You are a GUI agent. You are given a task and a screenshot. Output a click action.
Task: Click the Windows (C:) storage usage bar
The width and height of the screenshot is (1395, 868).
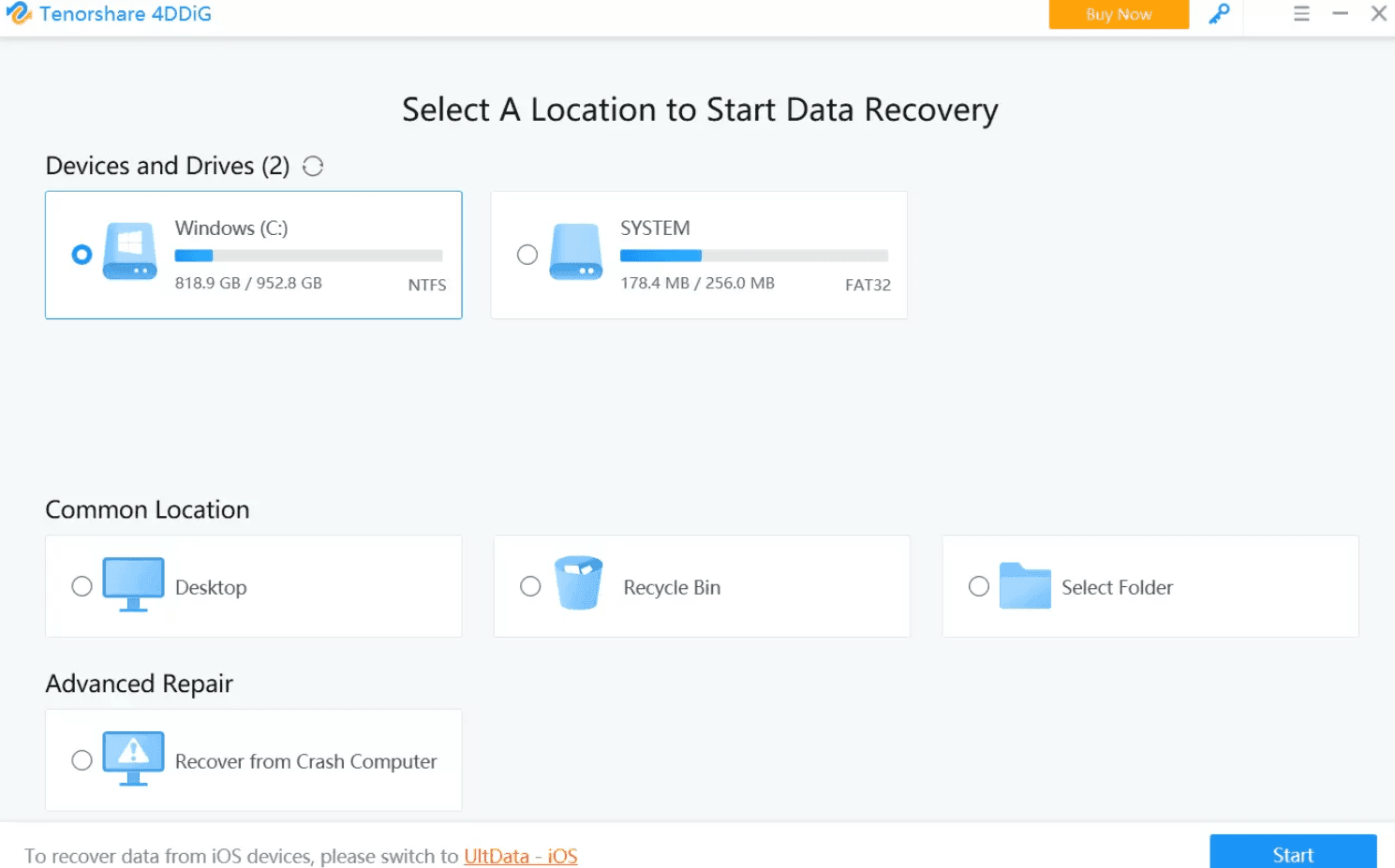click(x=308, y=256)
